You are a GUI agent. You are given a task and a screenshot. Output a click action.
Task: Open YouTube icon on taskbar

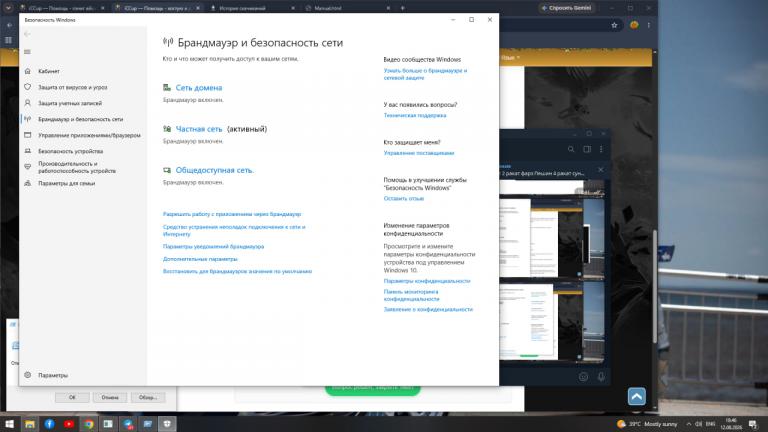coord(69,424)
